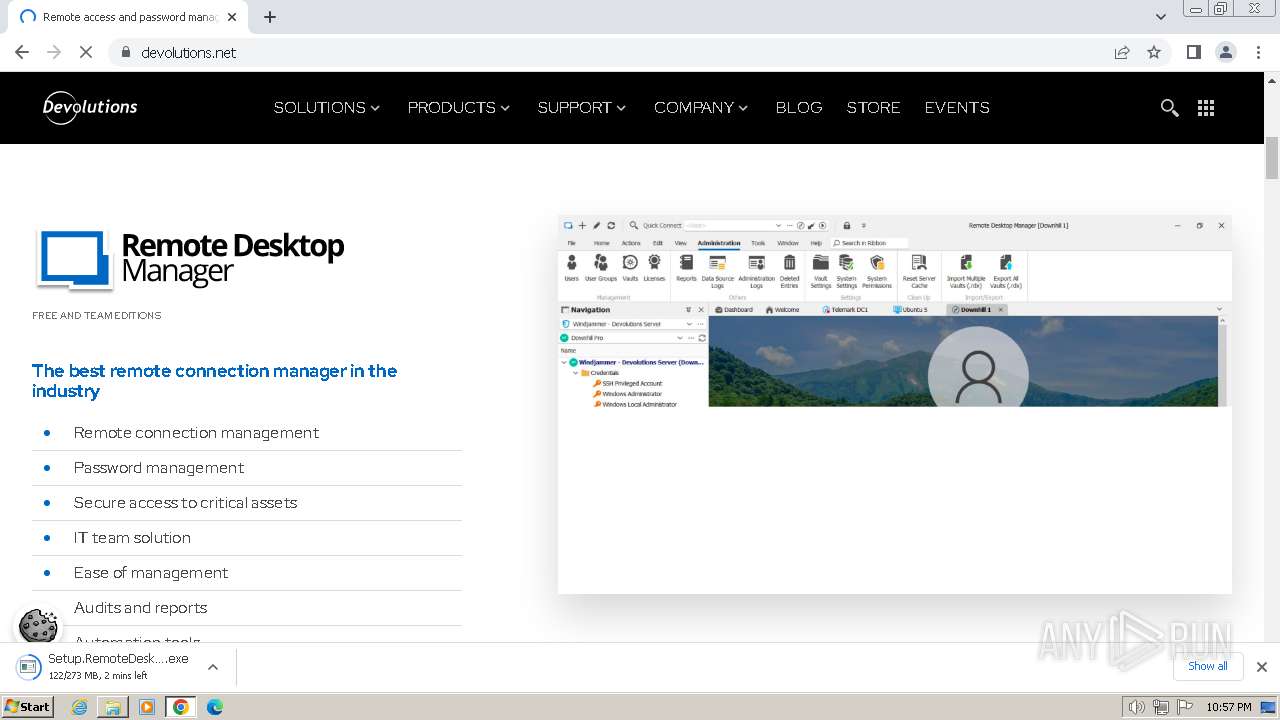Click the Devolutions logo
This screenshot has width=1280, height=720.
coord(90,107)
